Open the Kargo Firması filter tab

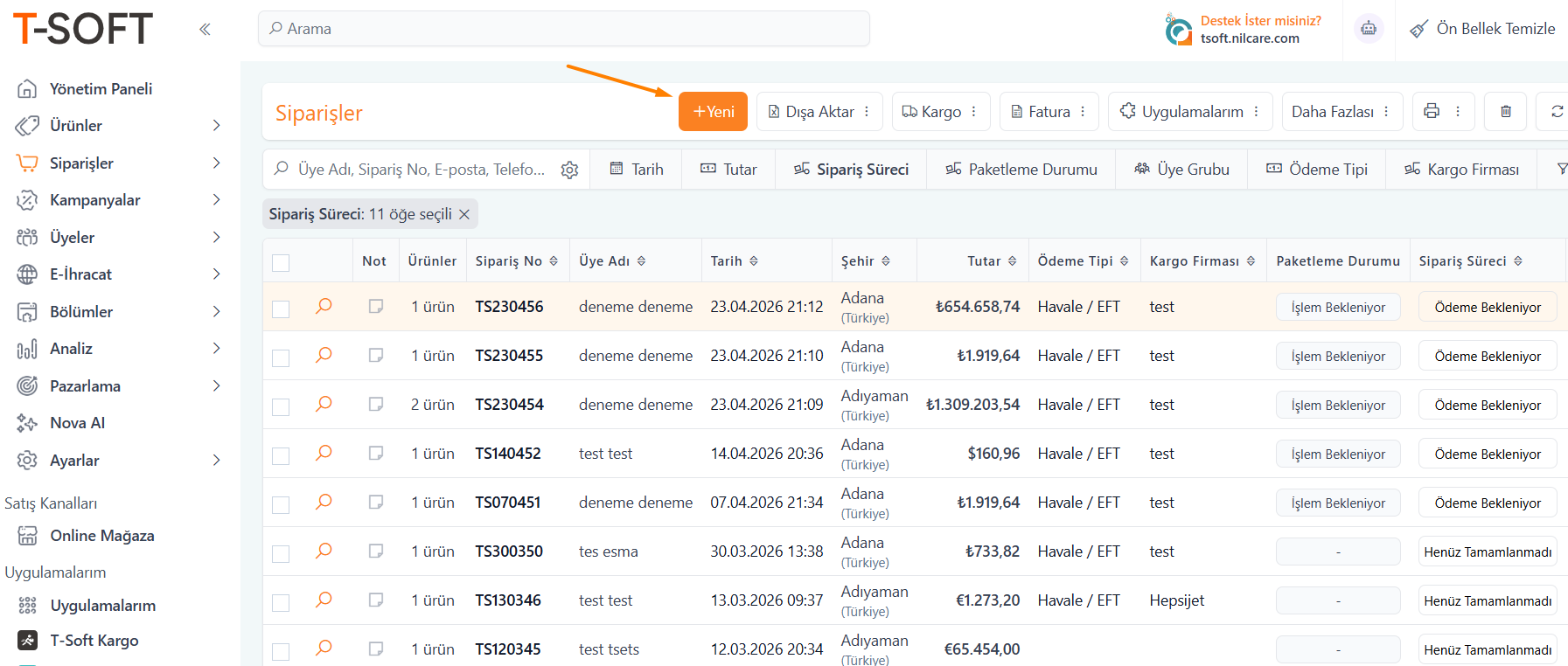click(x=1461, y=170)
